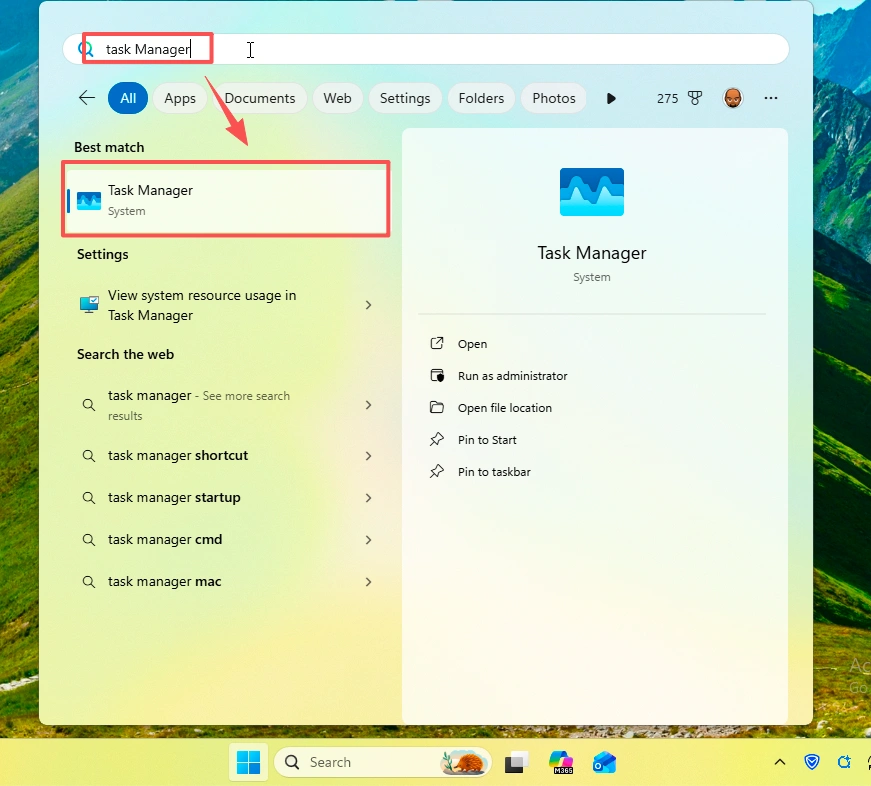Viewport: 871px width, 786px height.
Task: Open Windows Security shield tray icon
Action: coord(812,762)
